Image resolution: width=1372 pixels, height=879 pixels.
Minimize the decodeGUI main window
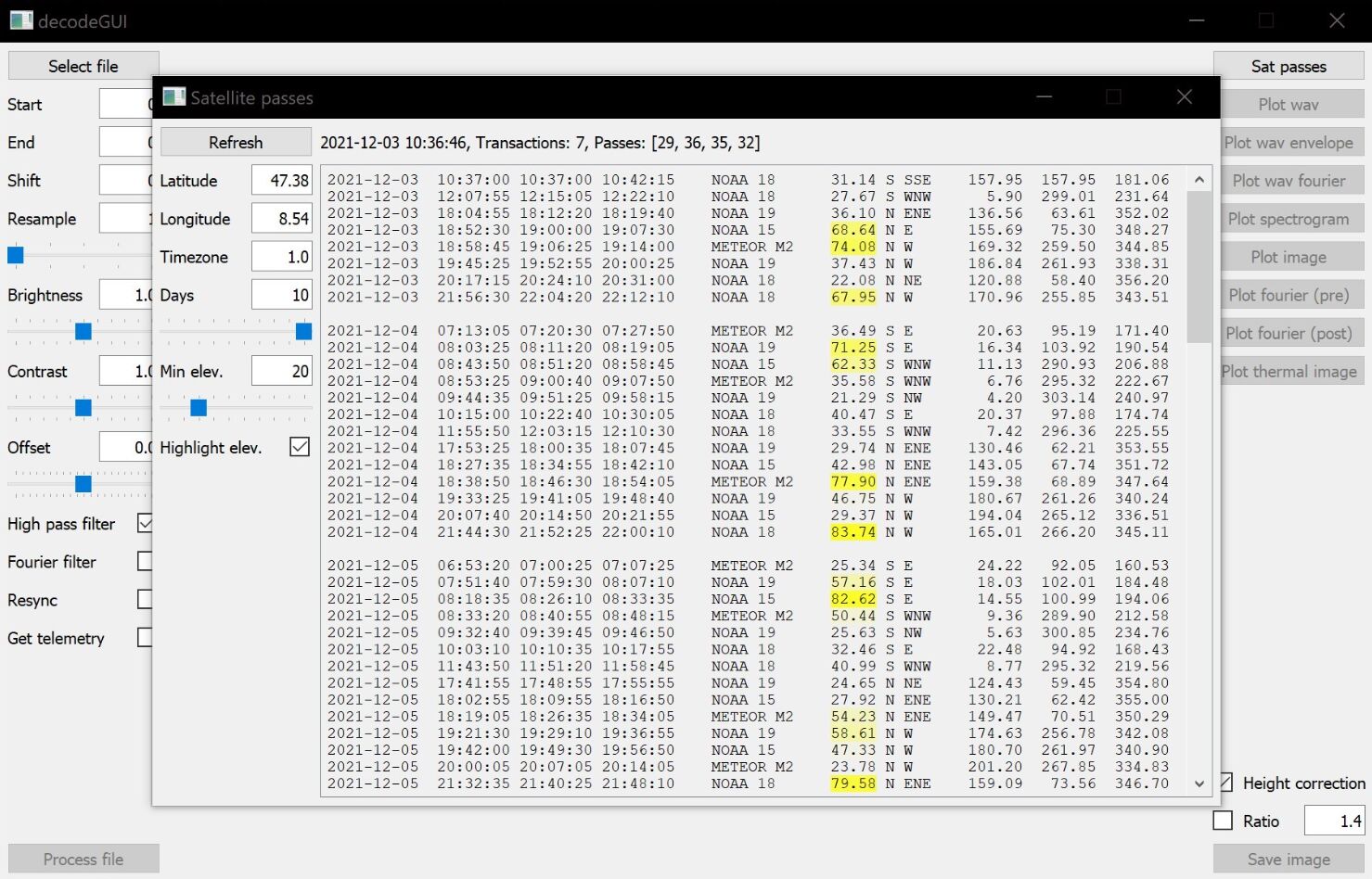(x=1197, y=20)
